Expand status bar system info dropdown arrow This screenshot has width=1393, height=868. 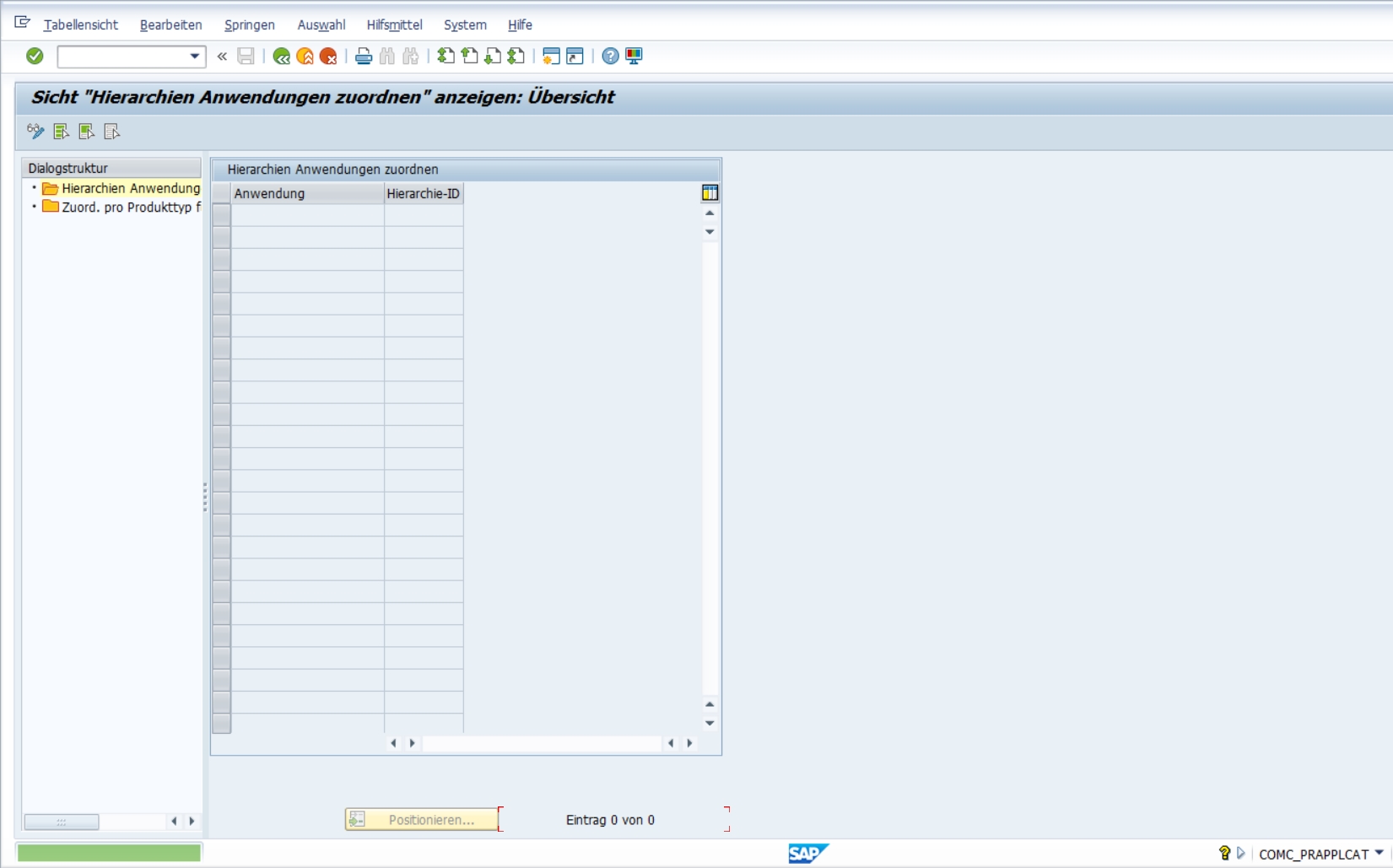tap(1379, 853)
